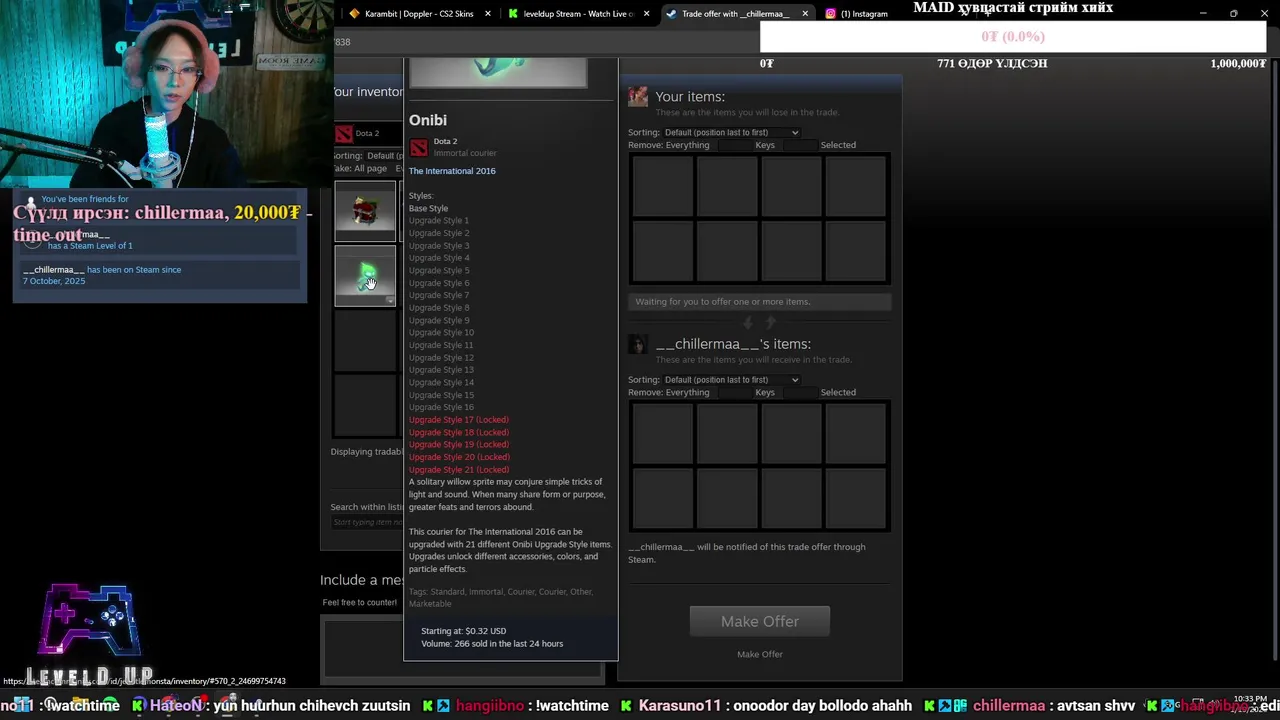Switch to the Karambit Doppler CS2 Skins tab
1280x720 pixels.
[x=420, y=14]
